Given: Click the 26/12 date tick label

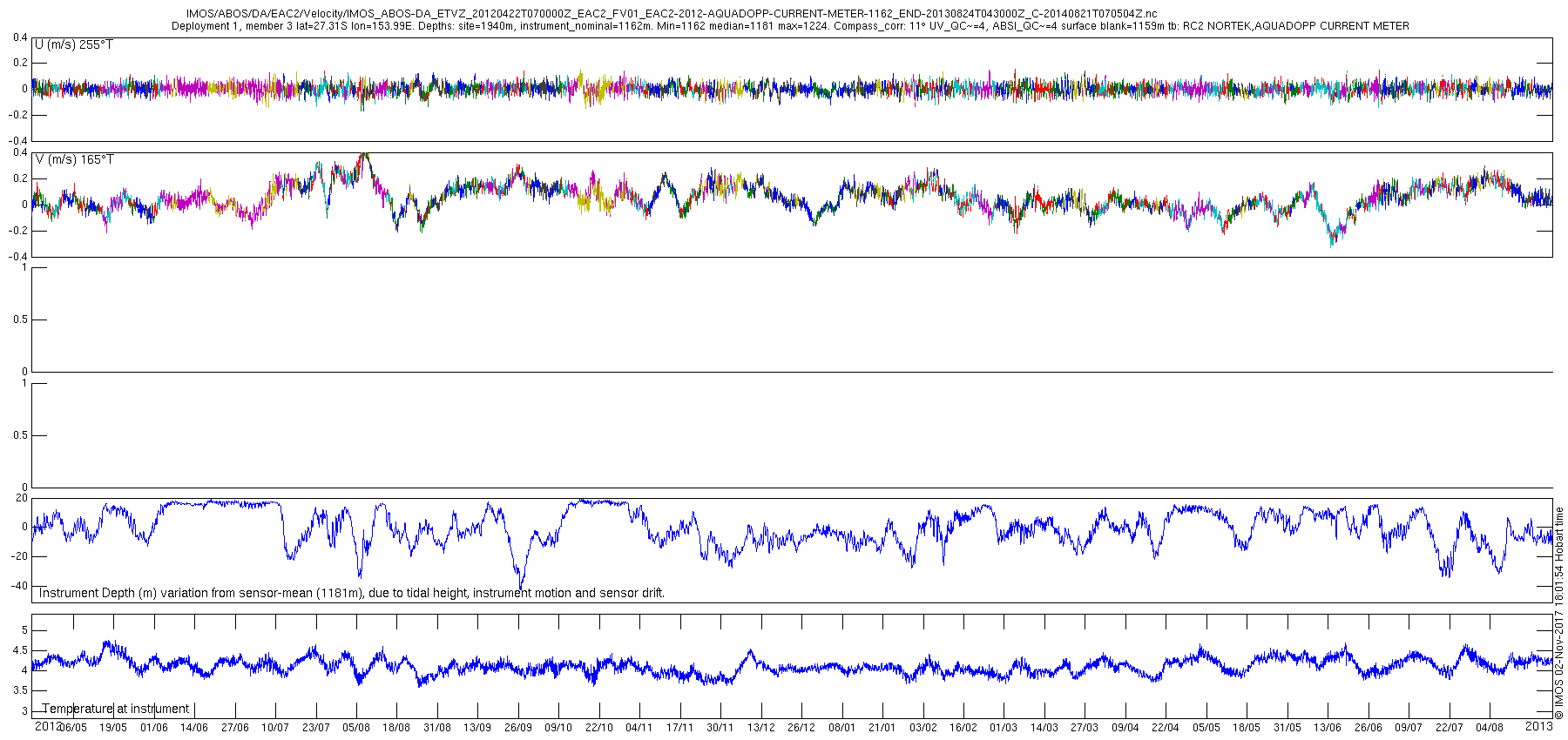Looking at the screenshot, I should coord(801,728).
